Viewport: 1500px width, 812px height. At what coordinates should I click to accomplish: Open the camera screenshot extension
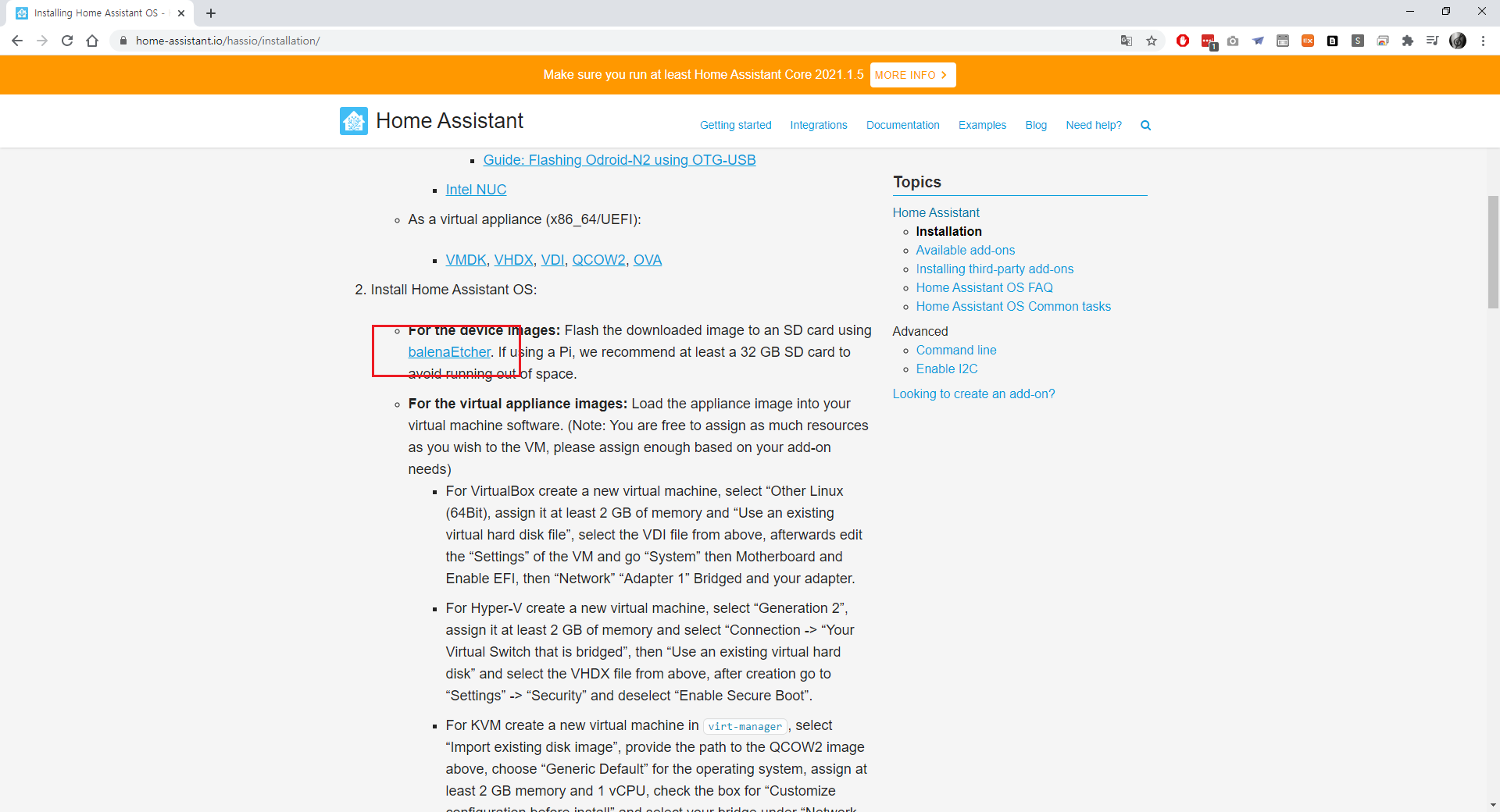coord(1233,41)
